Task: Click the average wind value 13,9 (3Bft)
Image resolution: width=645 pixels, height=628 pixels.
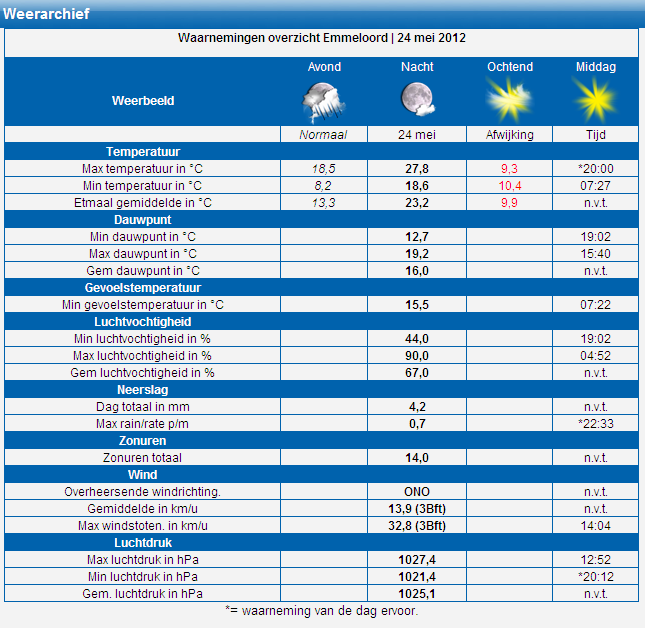Action: [417, 509]
